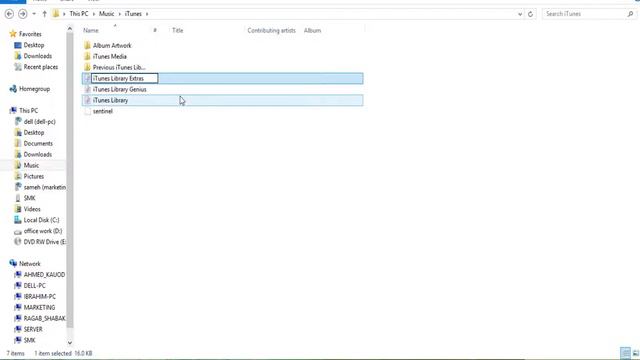Open Favorites in the navigation pane

tap(30, 34)
